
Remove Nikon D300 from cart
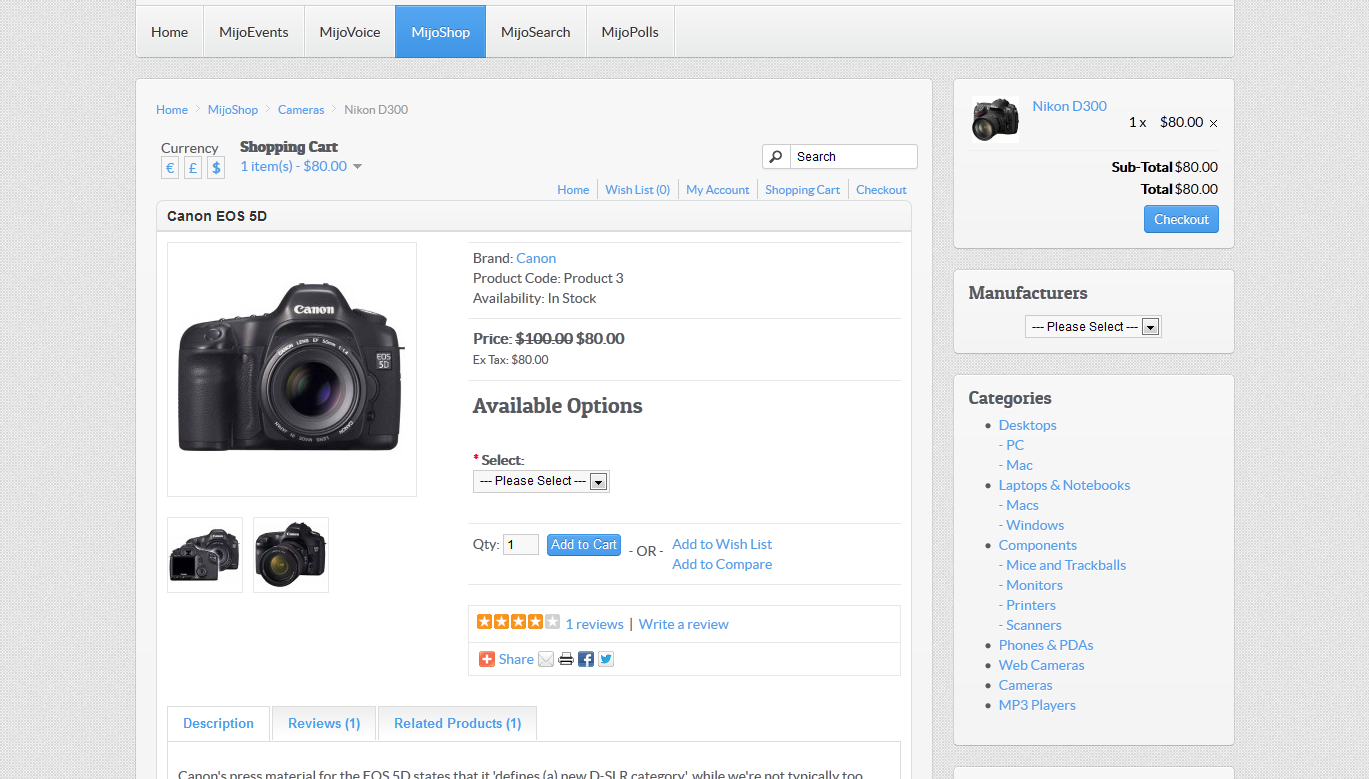[1213, 123]
